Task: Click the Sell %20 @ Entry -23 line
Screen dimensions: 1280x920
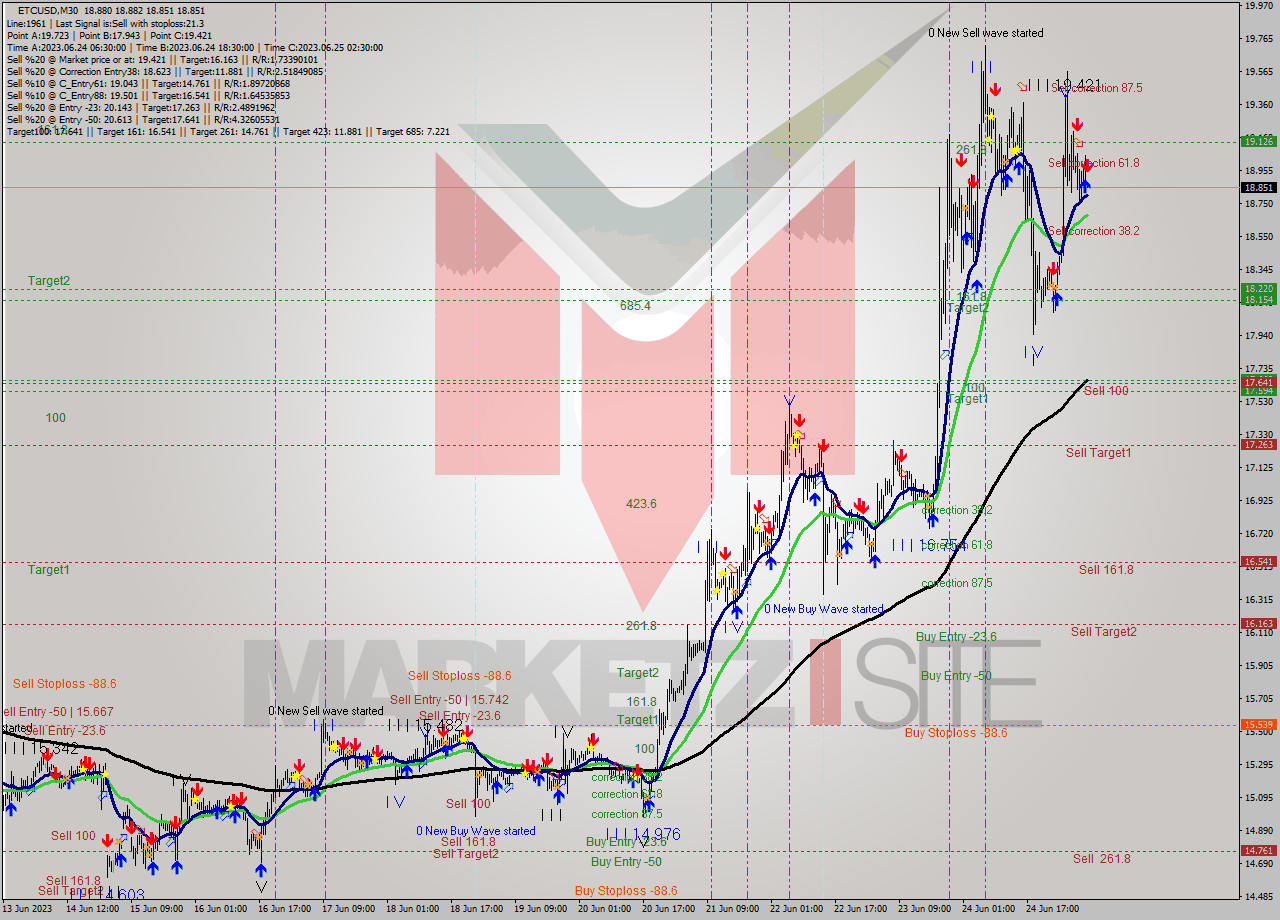Action: [139, 107]
